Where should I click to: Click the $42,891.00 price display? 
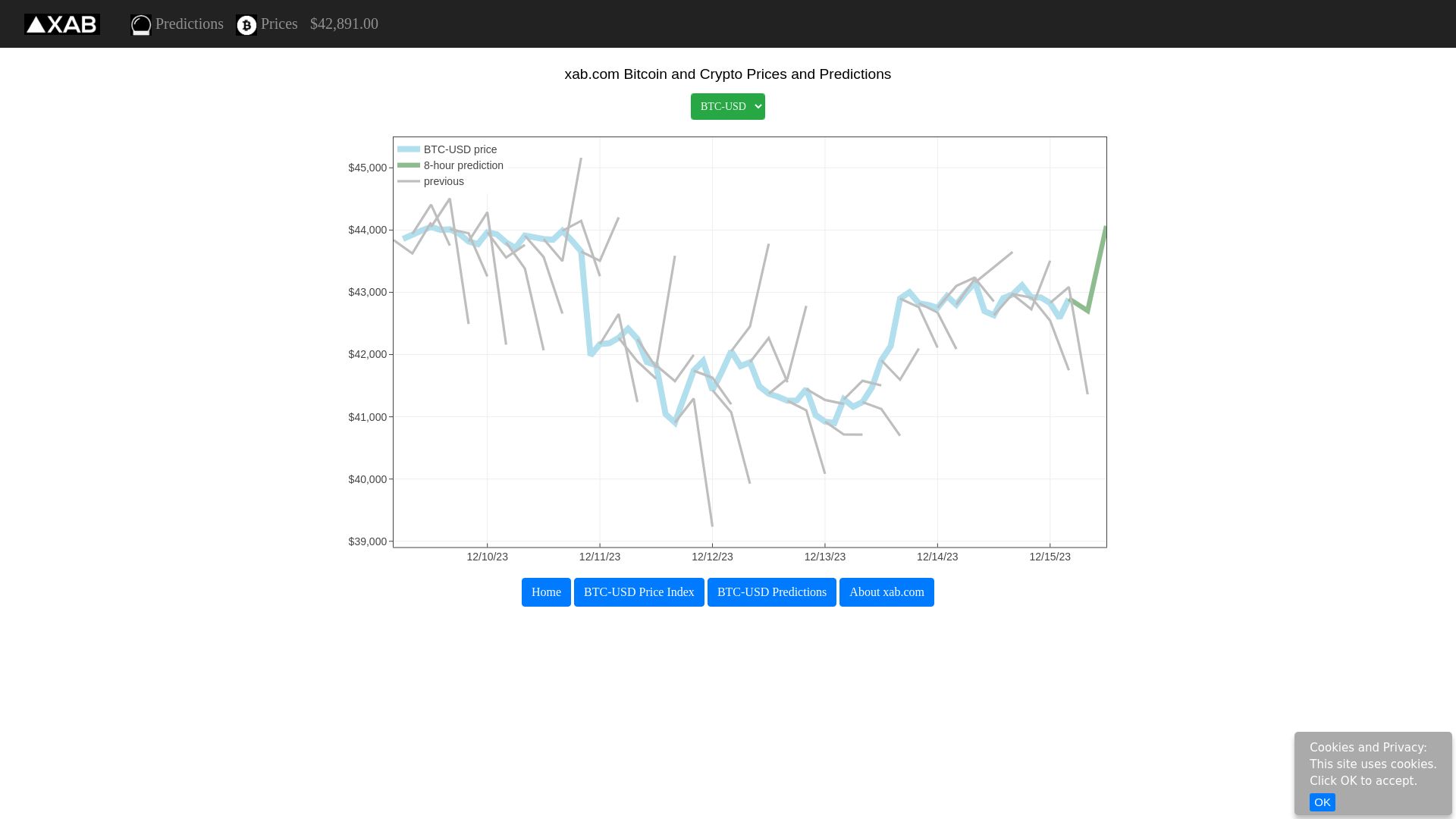[343, 24]
